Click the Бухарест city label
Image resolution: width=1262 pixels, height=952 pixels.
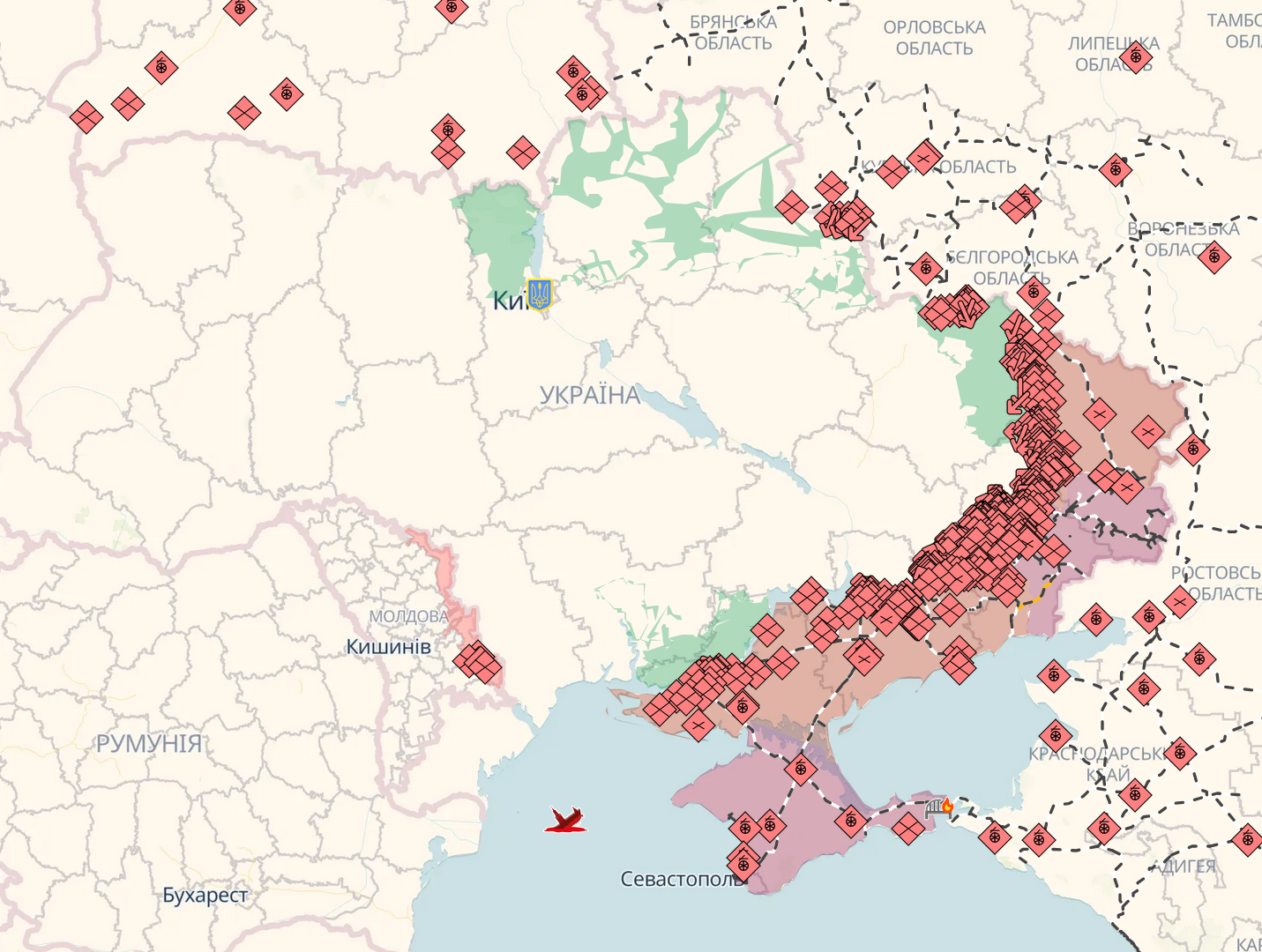point(205,895)
